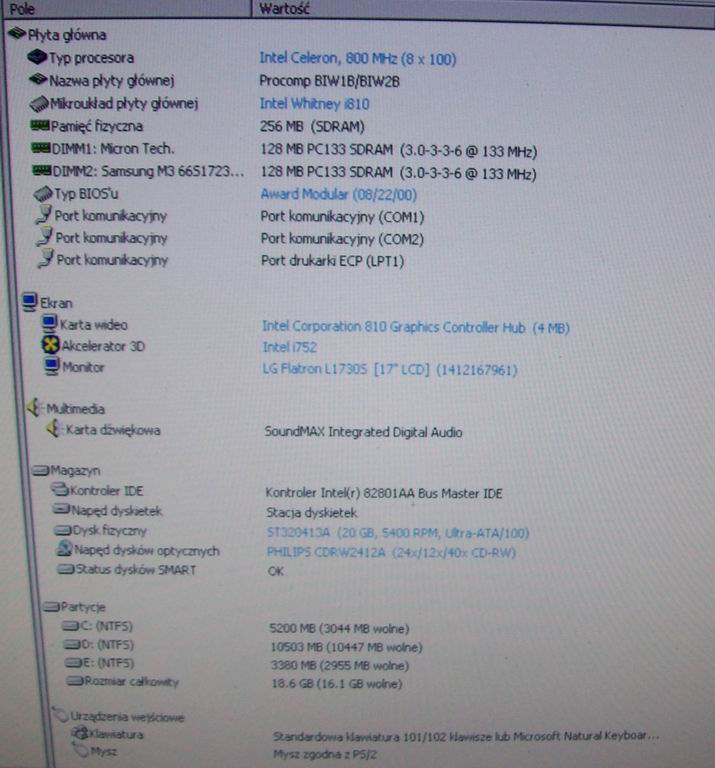Click the Klawiatura keyboard icon

(80, 733)
